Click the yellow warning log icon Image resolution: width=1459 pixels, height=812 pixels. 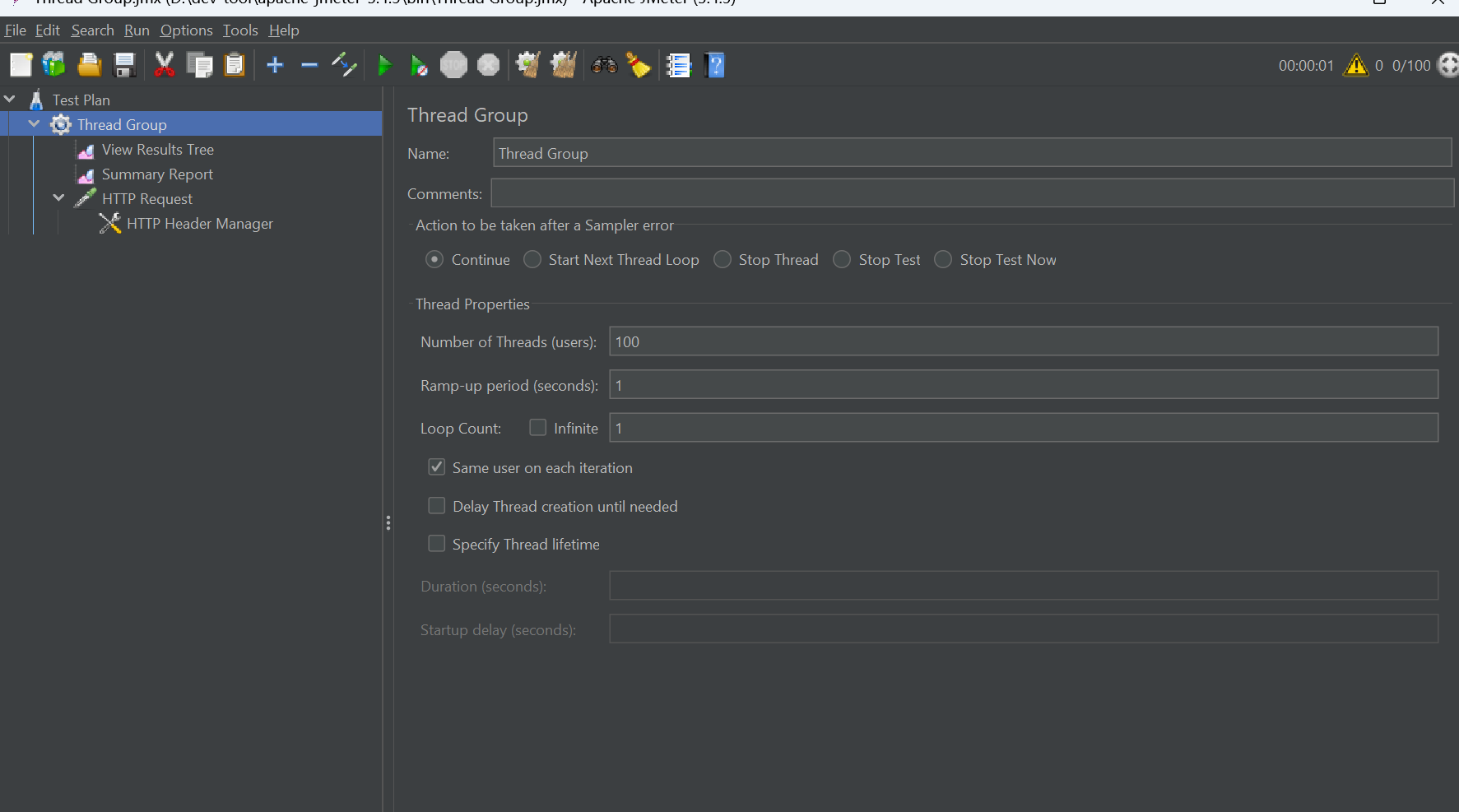click(1355, 65)
